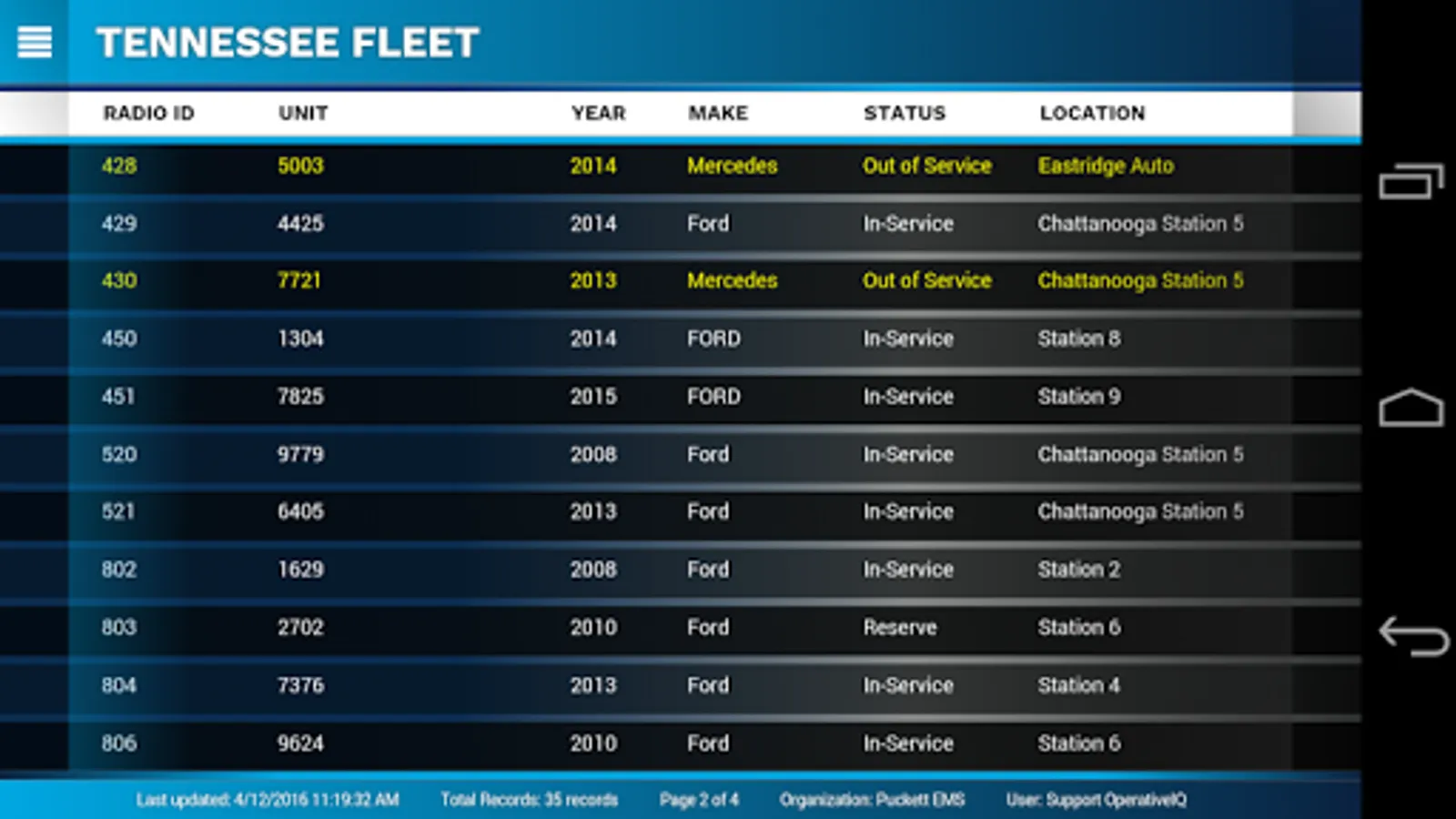Open the record for unit 4425
This screenshot has width=1456, height=819.
point(300,224)
